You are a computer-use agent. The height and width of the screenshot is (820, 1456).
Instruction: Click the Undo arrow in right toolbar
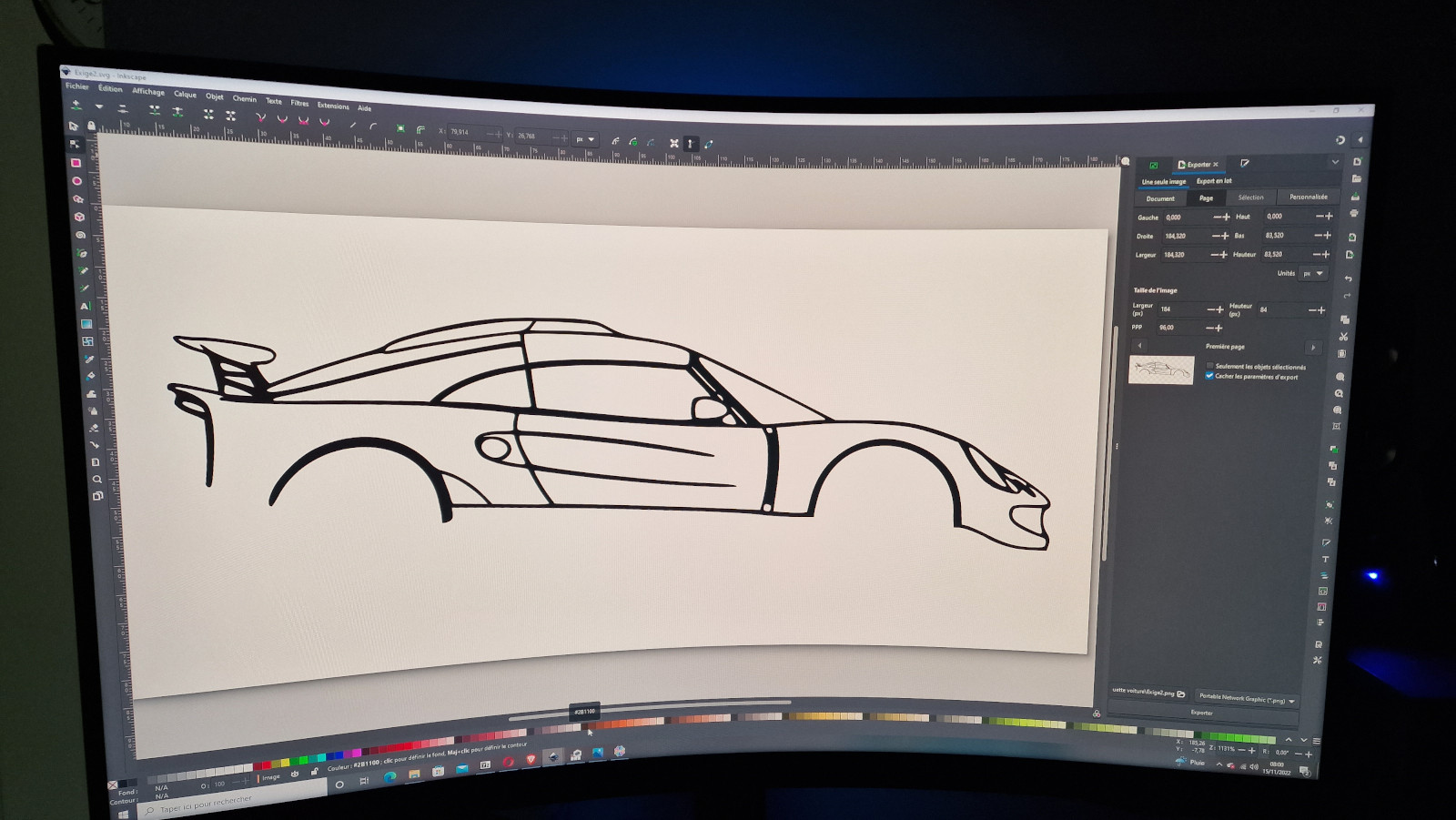coord(1348,278)
